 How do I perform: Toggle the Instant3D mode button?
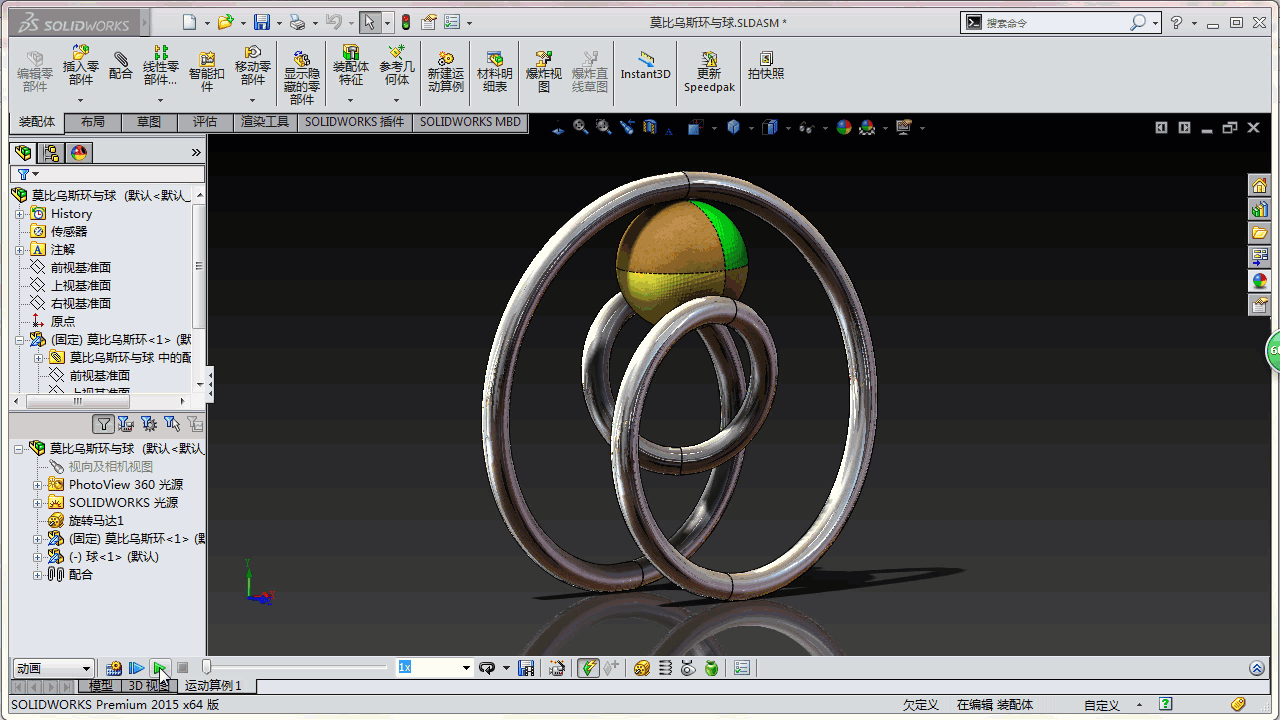[x=645, y=63]
